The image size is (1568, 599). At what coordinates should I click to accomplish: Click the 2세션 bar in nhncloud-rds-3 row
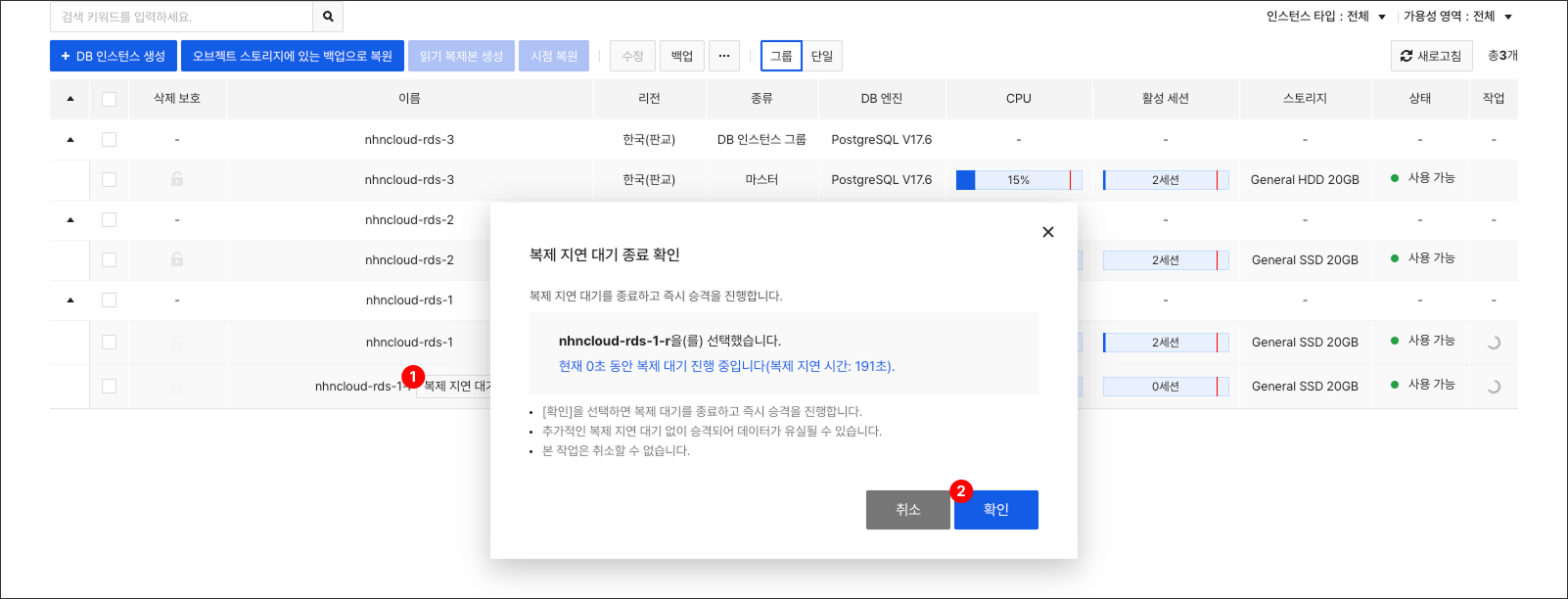(1166, 180)
